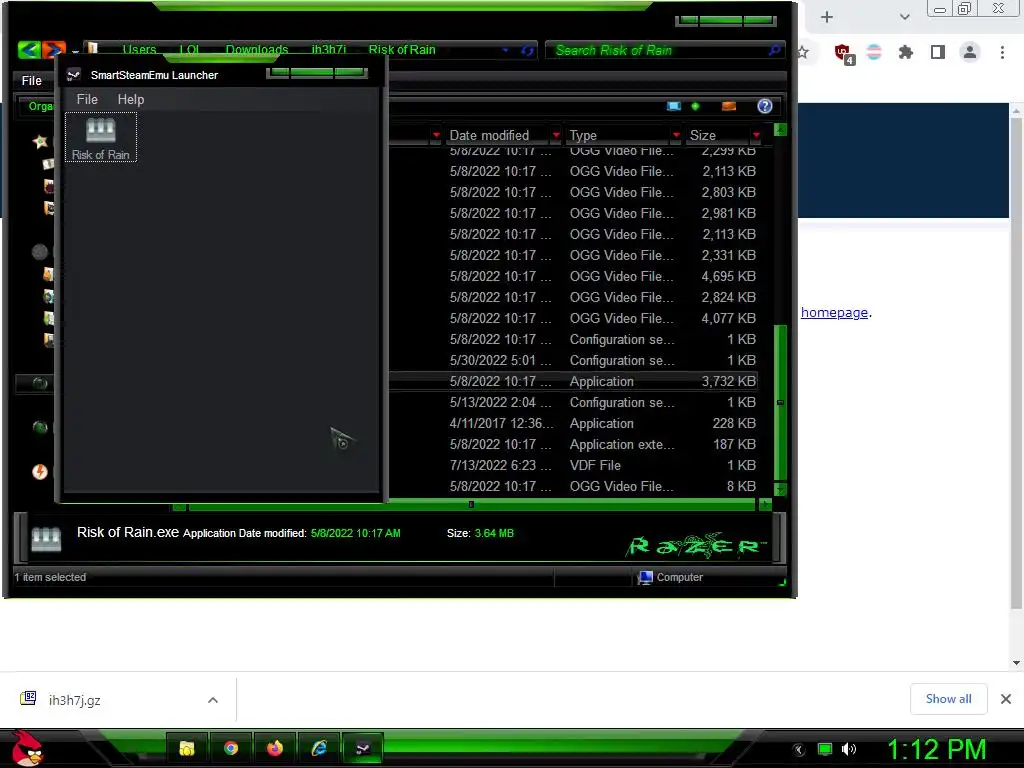Screen dimensions: 1024x768
Task: Select Users in Explorer address breadcrumb
Action: point(139,50)
